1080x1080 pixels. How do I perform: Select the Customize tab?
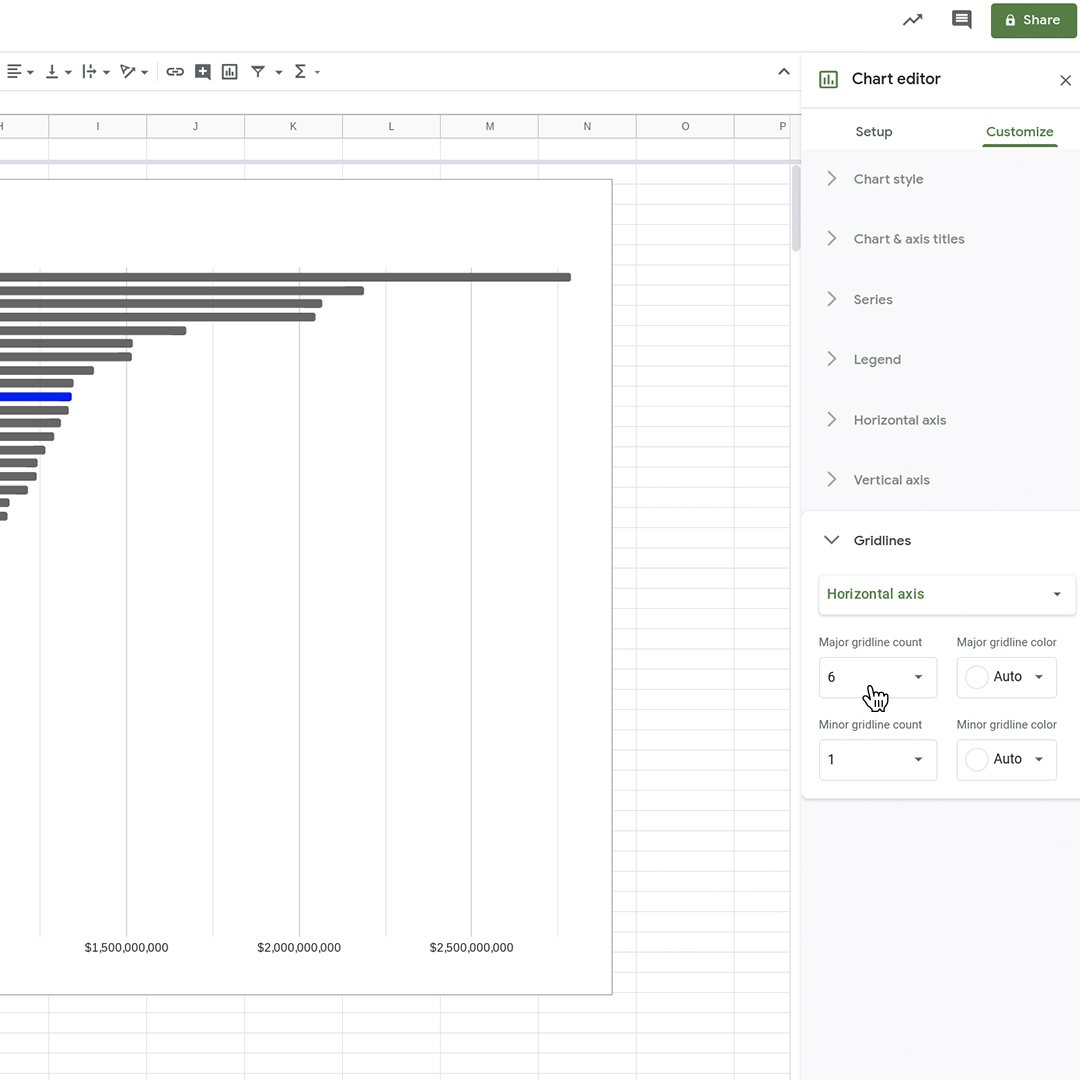(x=1019, y=132)
